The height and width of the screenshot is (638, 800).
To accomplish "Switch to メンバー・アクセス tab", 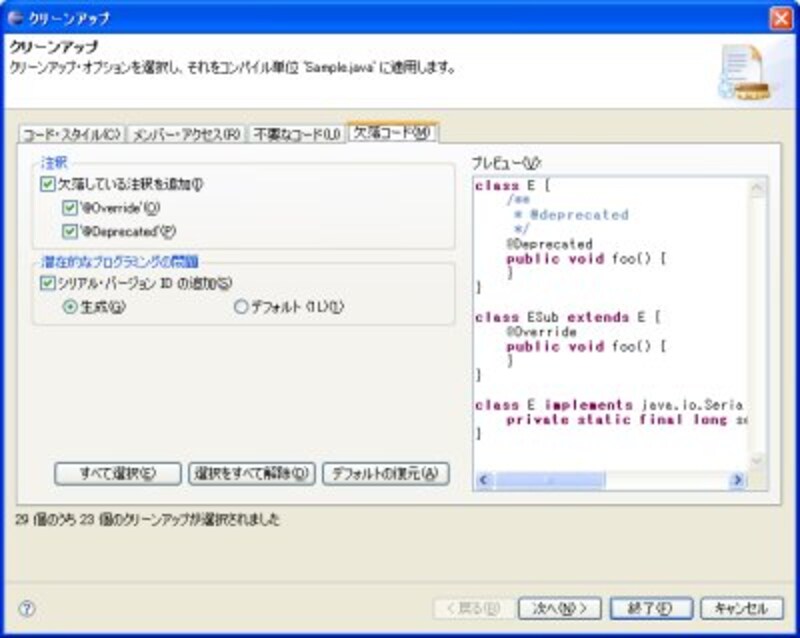I will [186, 135].
